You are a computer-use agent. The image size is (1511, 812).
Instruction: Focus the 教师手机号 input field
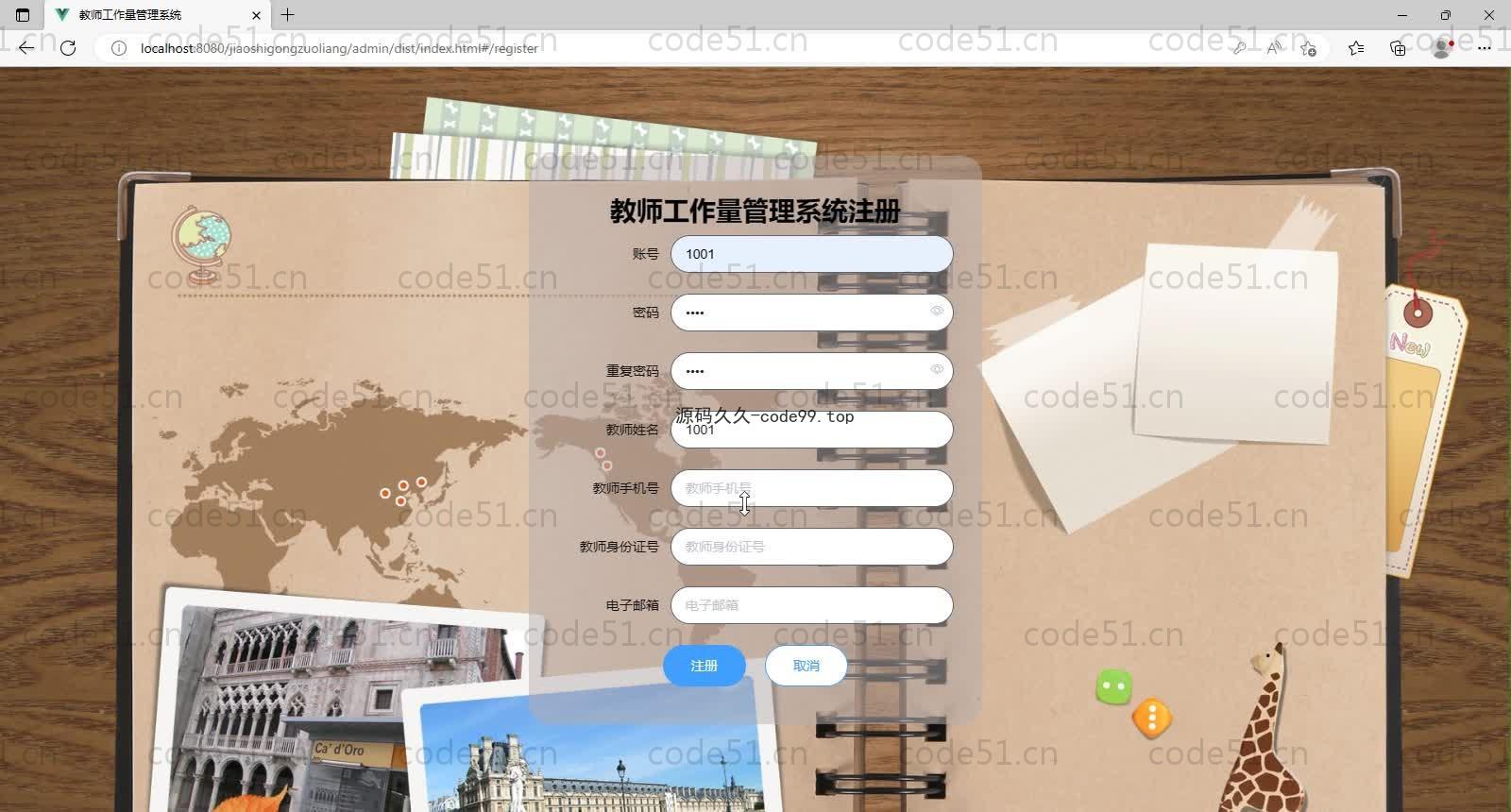[x=812, y=488]
